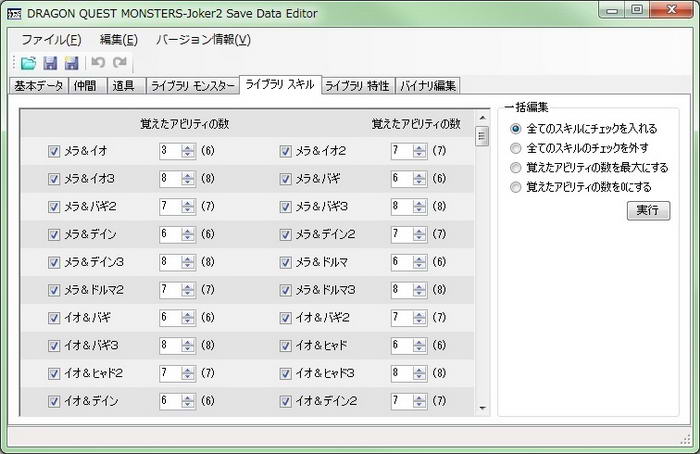Uncheck the メラ&イオ skill checkbox
Viewport: 700px width, 454px height.
click(x=54, y=151)
